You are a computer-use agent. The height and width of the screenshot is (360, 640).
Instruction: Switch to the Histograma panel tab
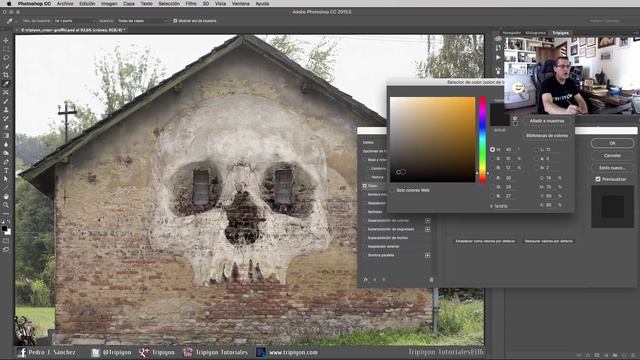(535, 33)
